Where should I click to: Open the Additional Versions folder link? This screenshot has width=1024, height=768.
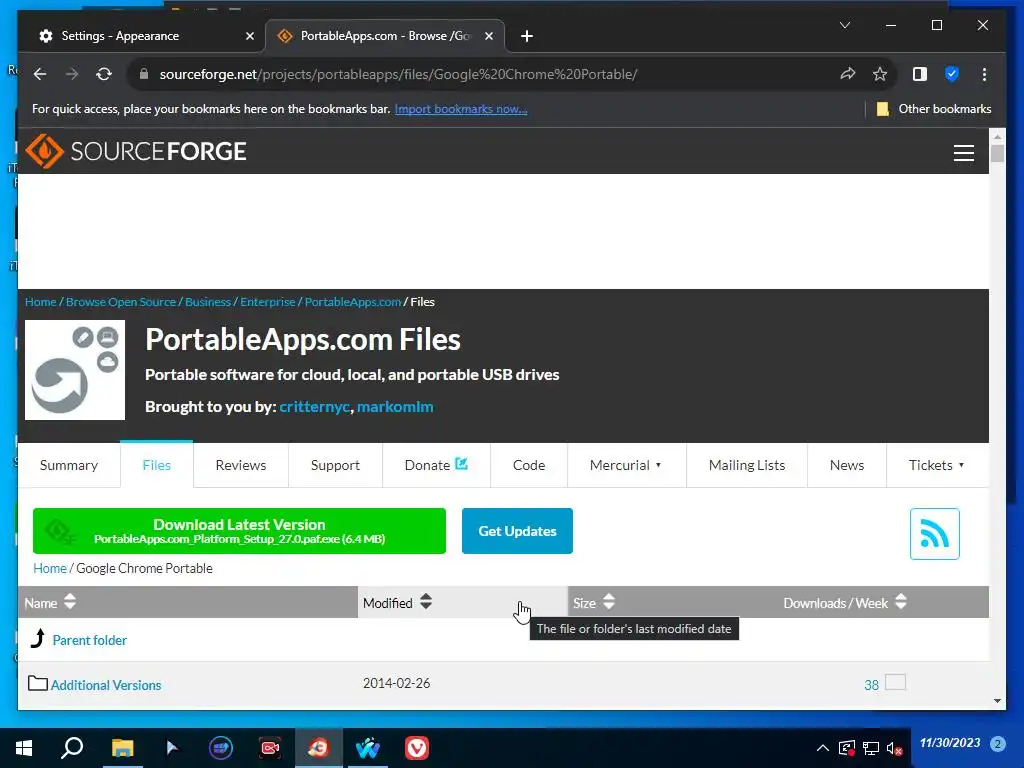(106, 685)
